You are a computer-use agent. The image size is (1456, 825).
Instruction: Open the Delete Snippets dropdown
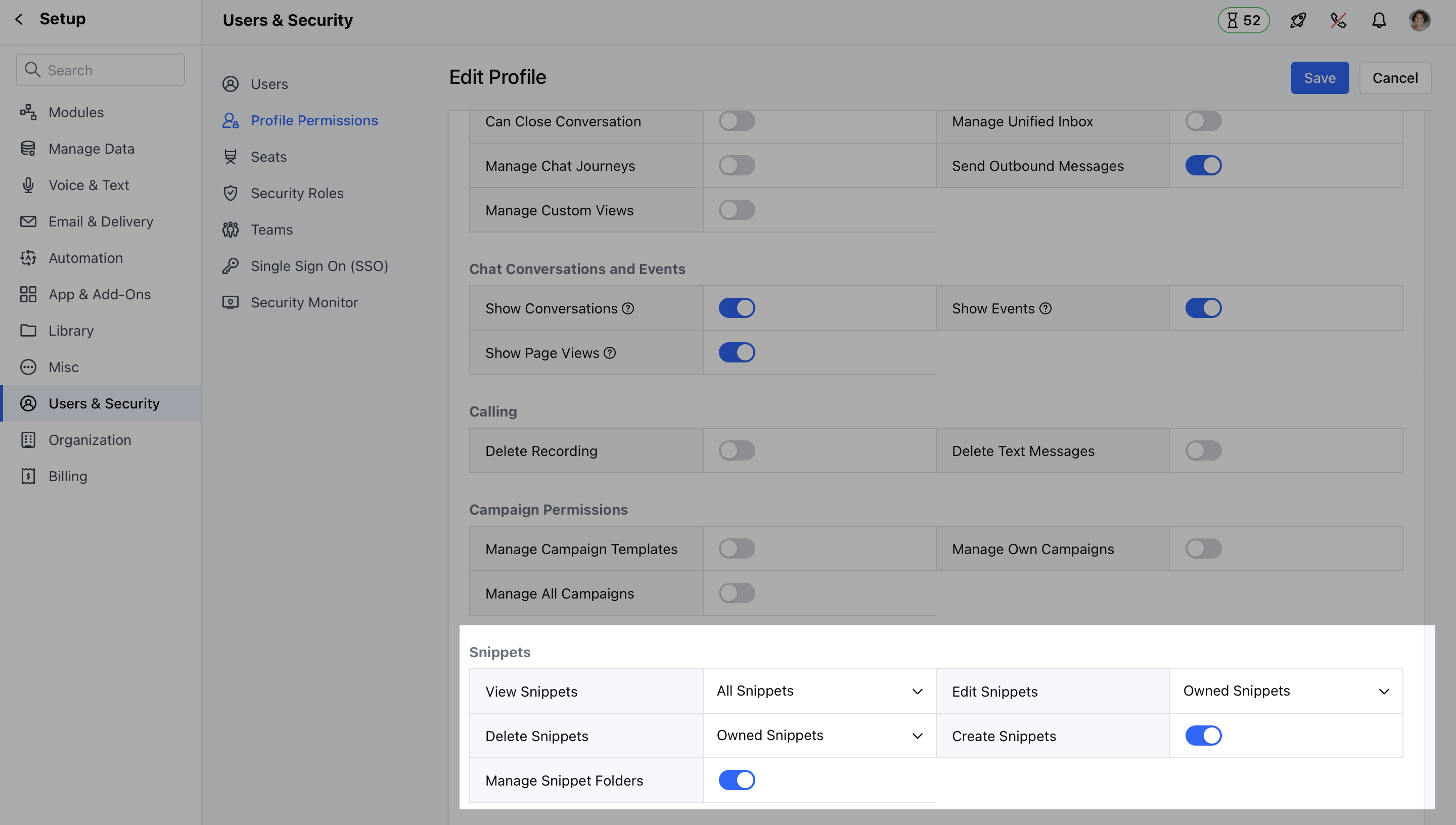click(819, 736)
